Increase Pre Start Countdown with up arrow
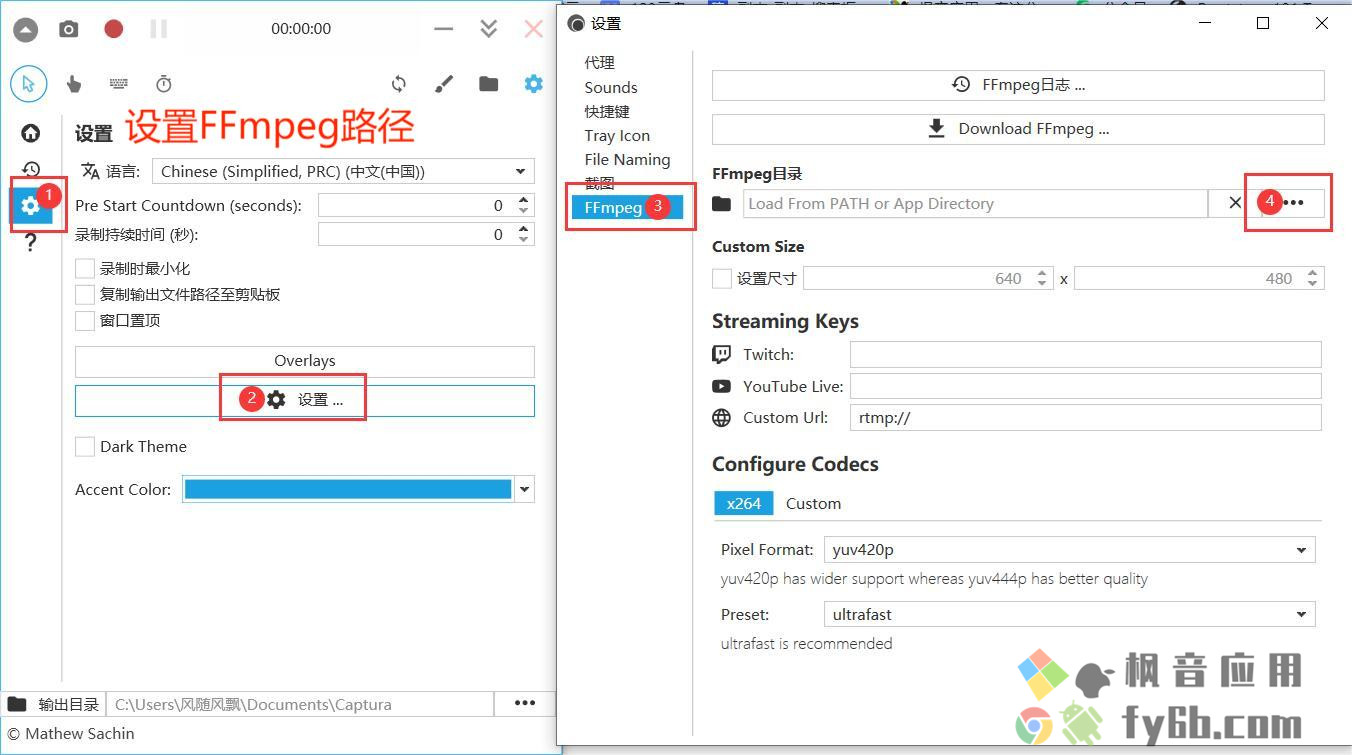This screenshot has height=755, width=1352. click(524, 200)
